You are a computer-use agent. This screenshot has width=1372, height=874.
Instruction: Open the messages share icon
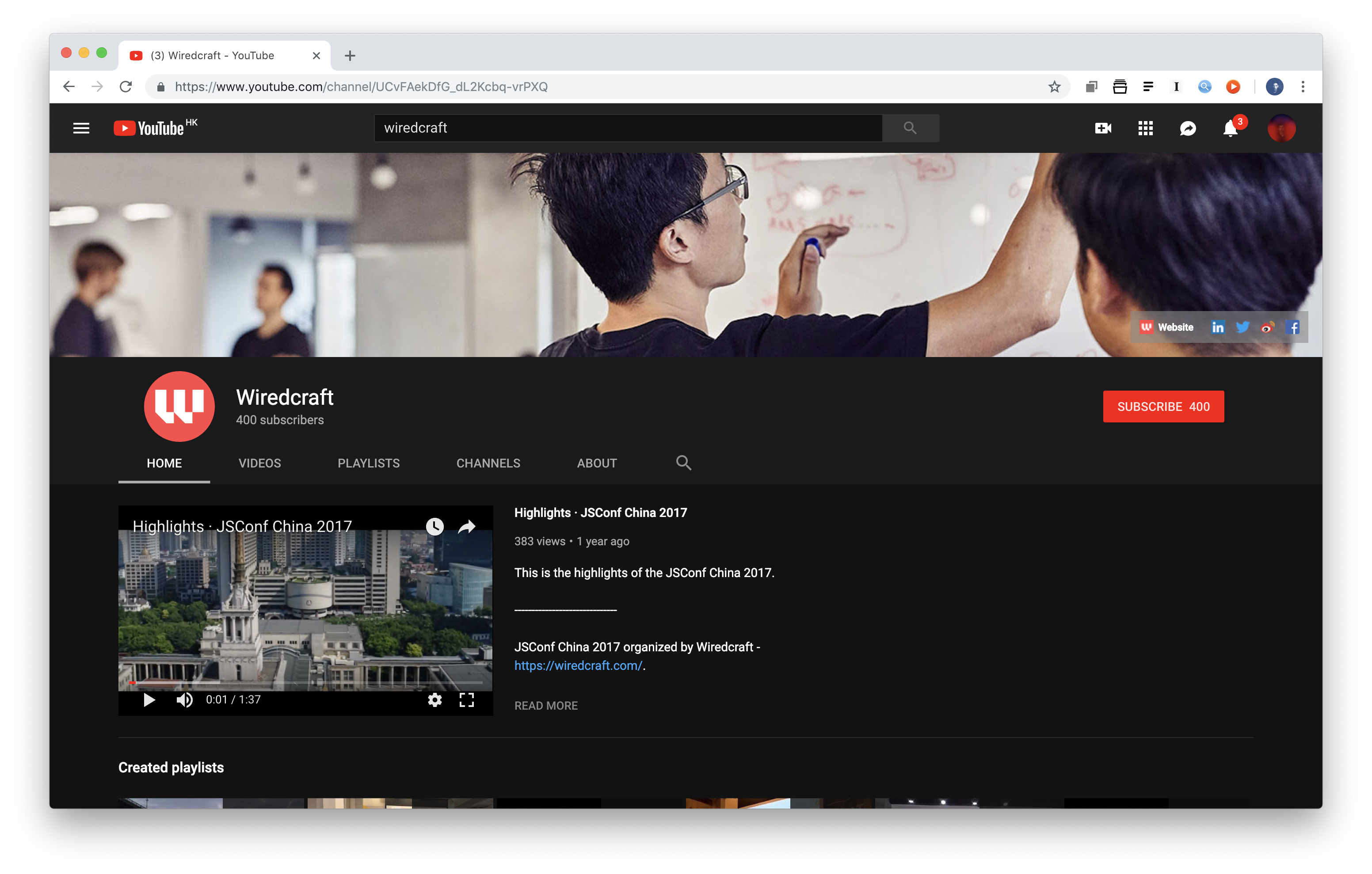coord(1188,128)
